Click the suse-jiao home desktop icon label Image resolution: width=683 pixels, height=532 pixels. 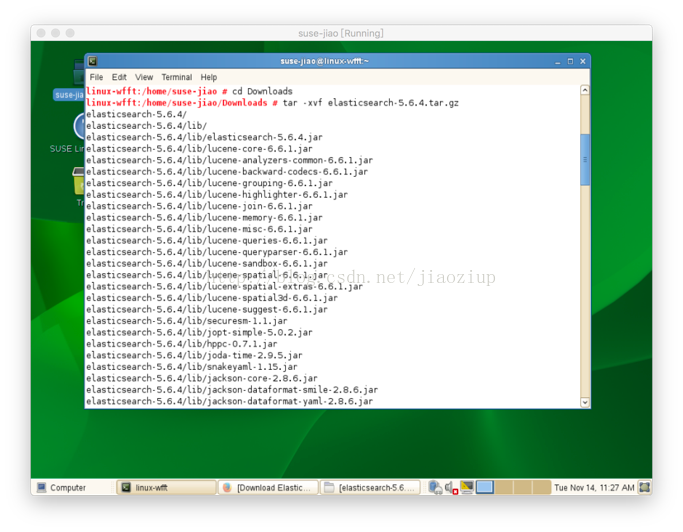(x=69, y=95)
